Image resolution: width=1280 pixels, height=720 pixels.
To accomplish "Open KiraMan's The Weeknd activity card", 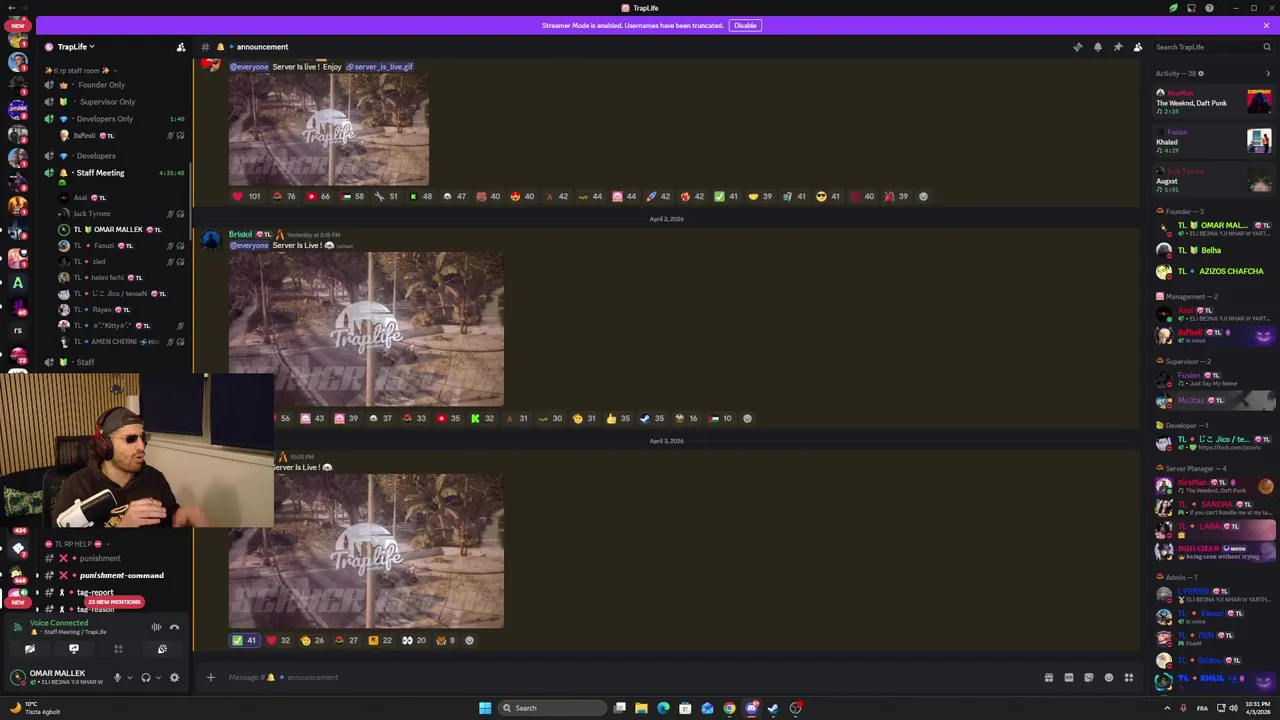I will click(1214, 102).
